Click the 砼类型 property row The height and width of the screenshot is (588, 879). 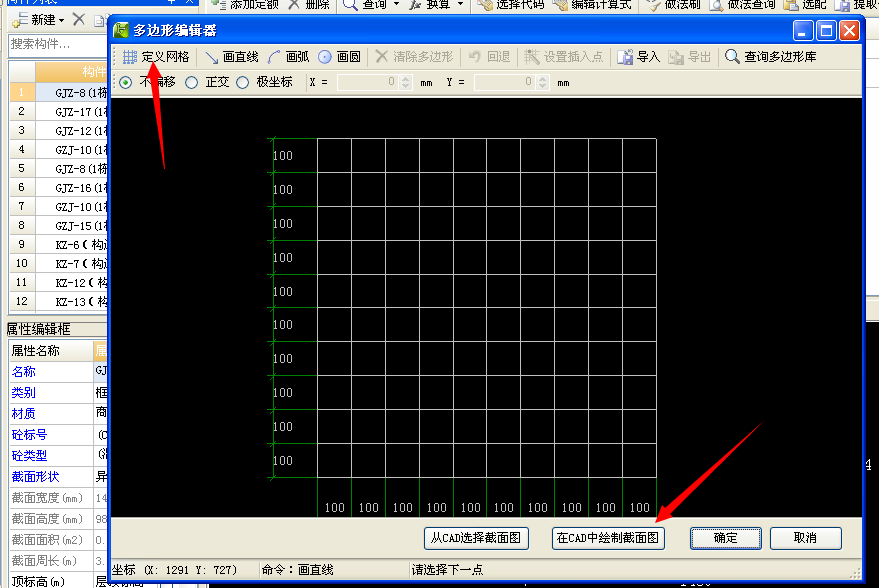[58, 456]
